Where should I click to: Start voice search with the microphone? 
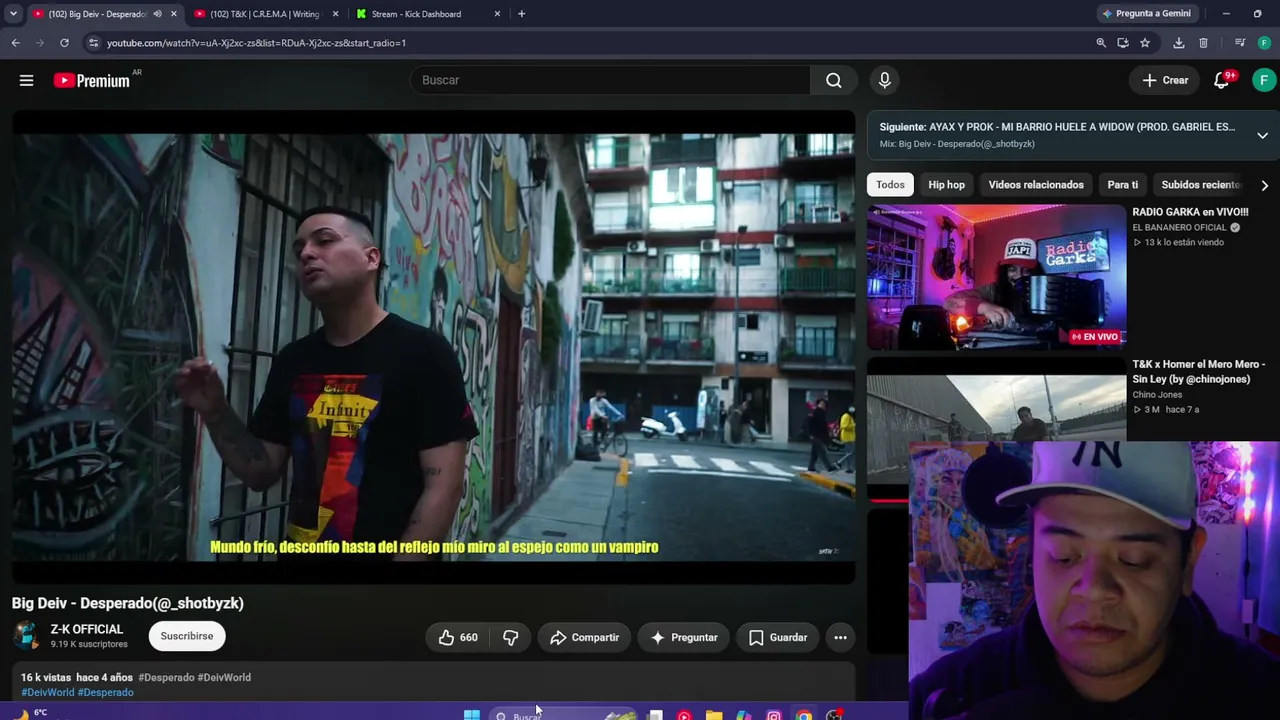[884, 80]
